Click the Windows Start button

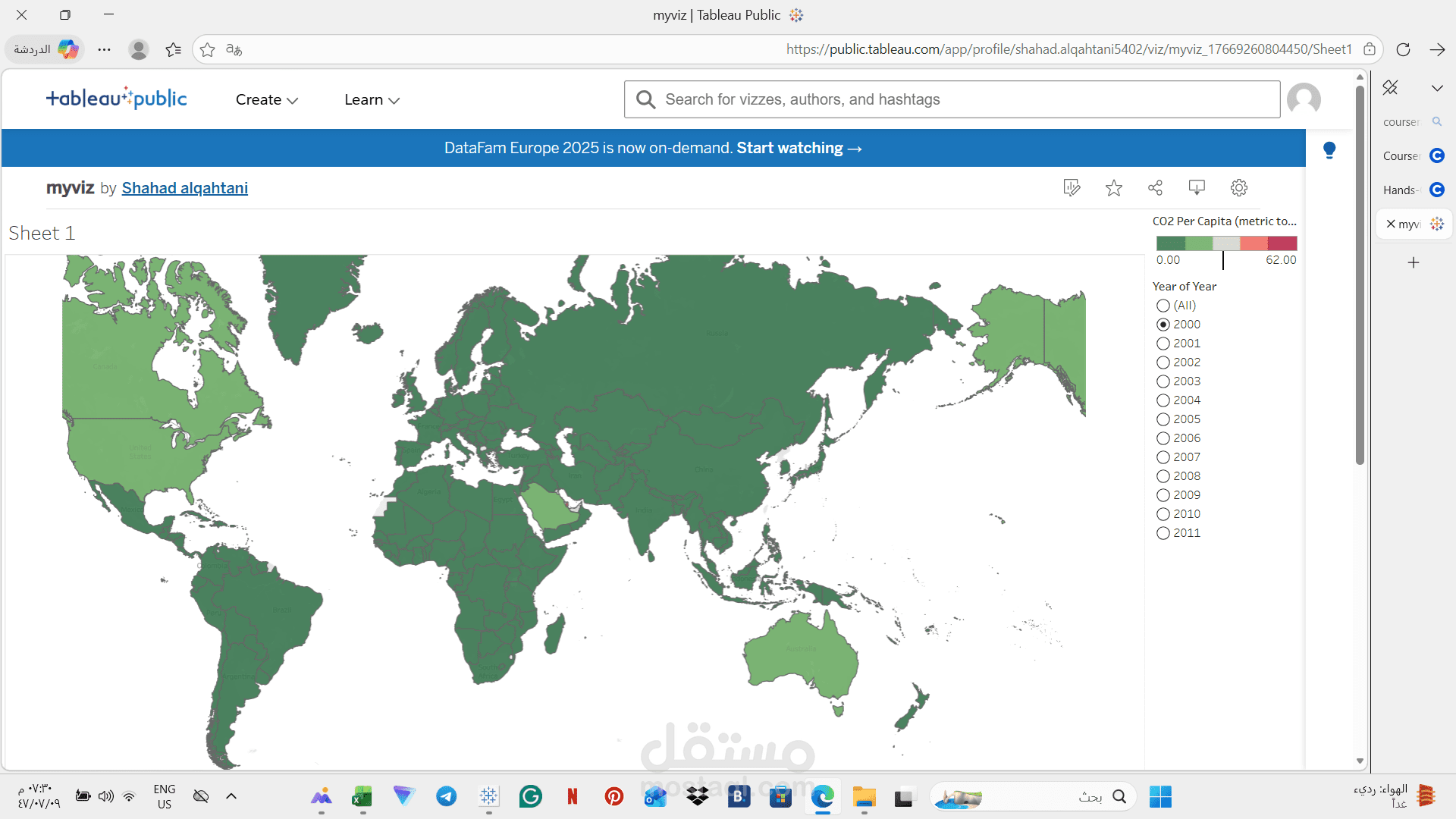point(1160,796)
